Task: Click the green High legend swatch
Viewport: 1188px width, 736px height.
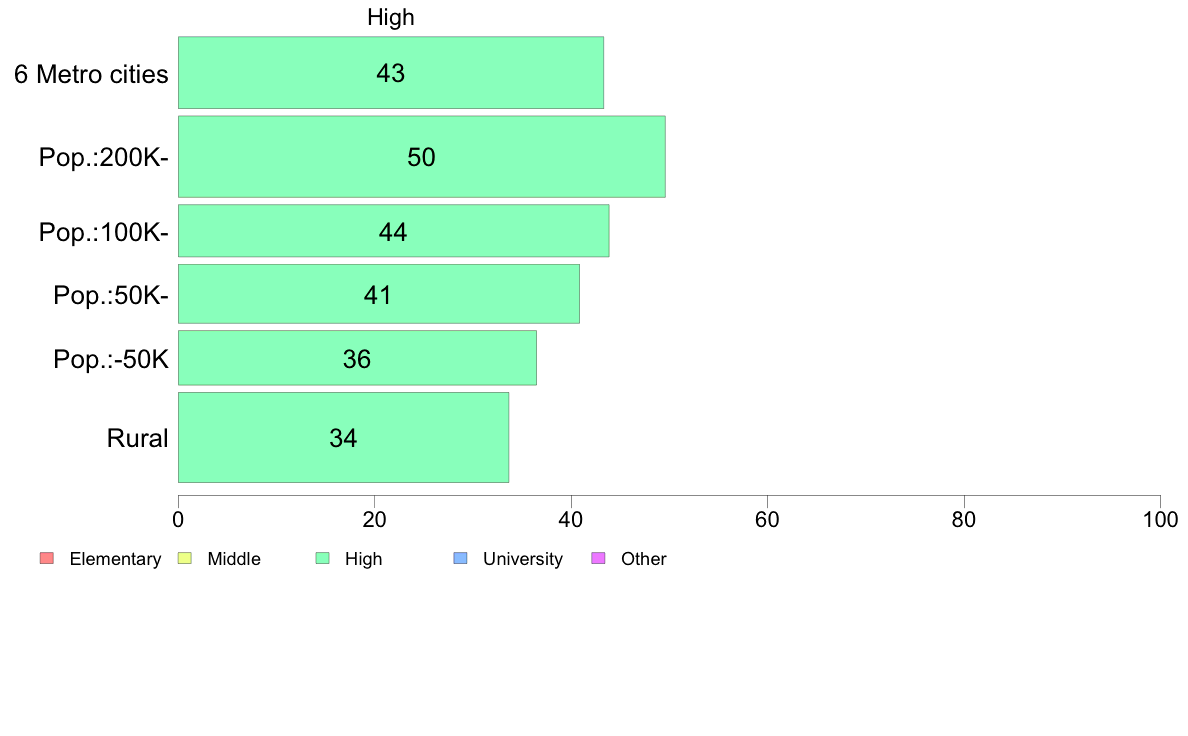Action: [x=322, y=559]
